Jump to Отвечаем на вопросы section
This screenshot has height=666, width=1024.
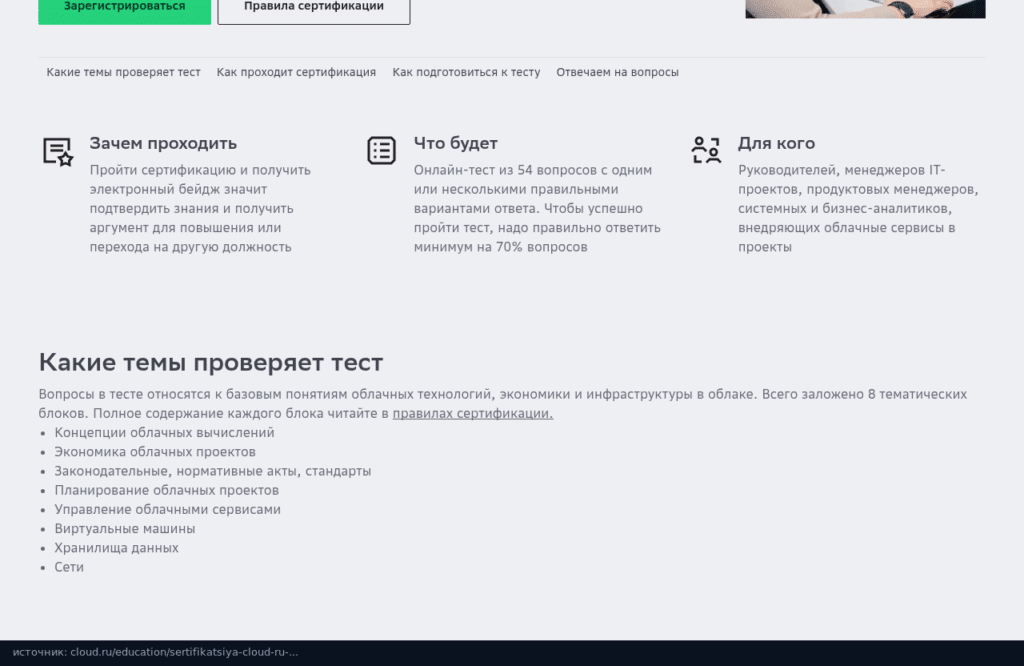click(x=617, y=72)
